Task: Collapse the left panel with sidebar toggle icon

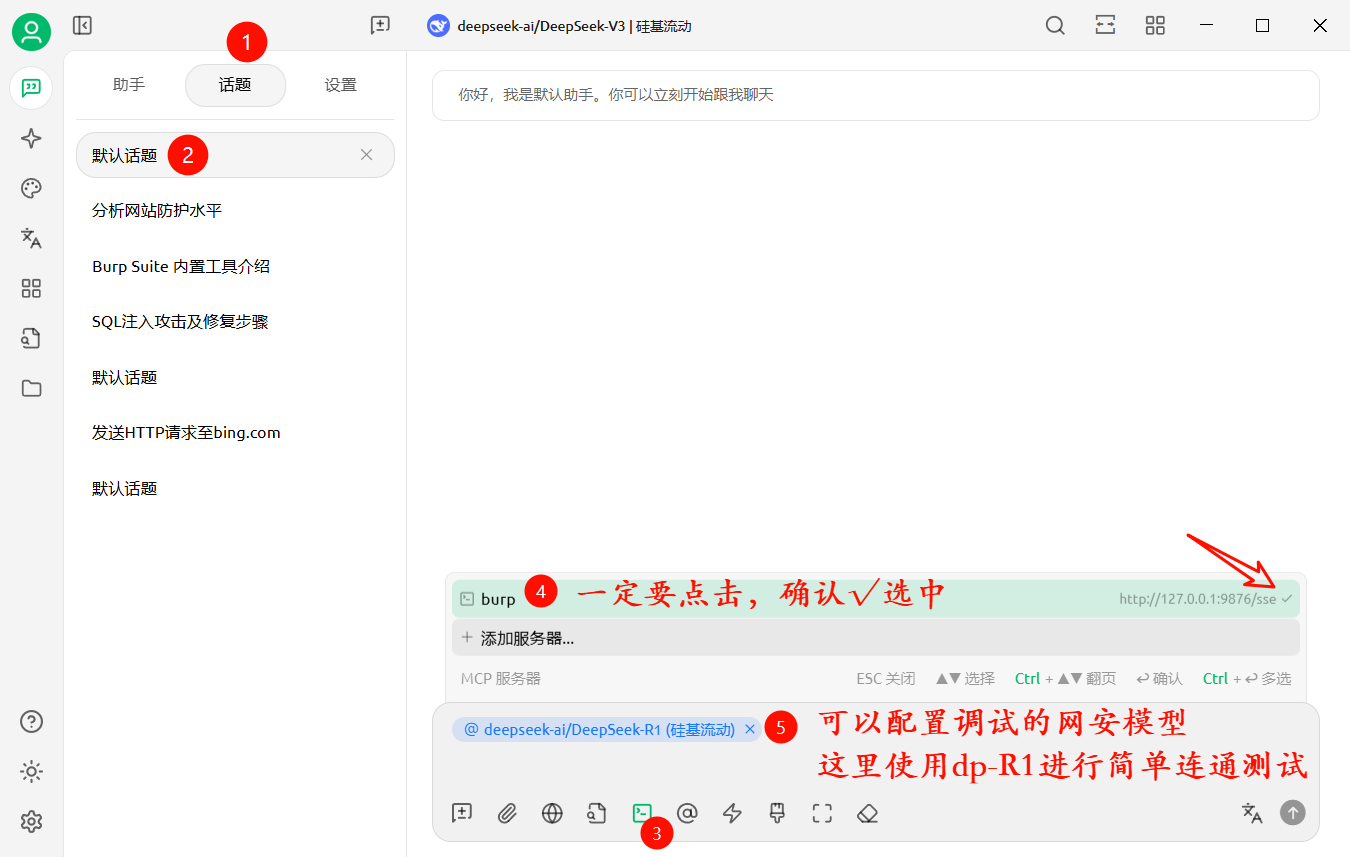Action: pyautogui.click(x=83, y=26)
